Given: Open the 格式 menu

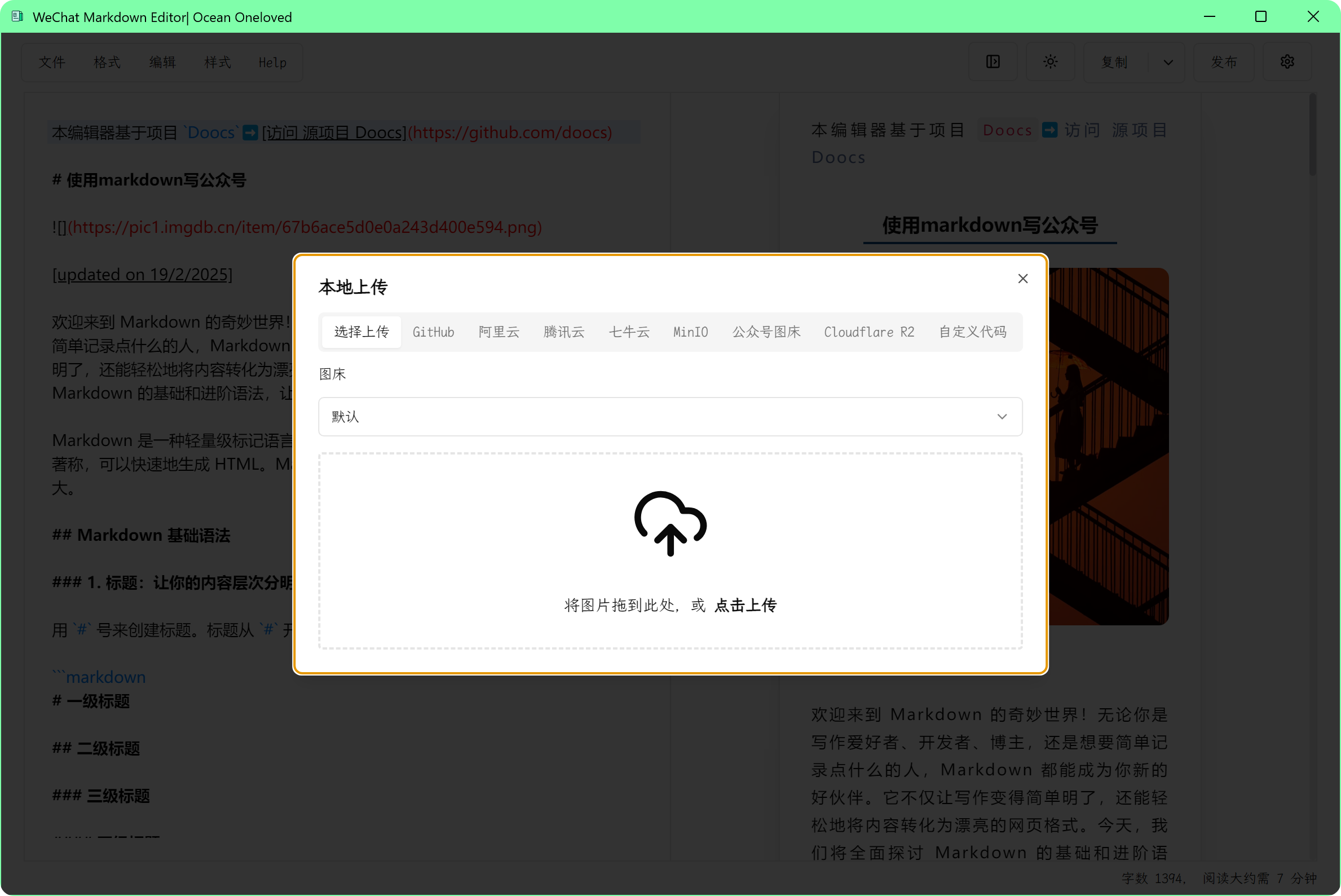Looking at the screenshot, I should pos(107,62).
